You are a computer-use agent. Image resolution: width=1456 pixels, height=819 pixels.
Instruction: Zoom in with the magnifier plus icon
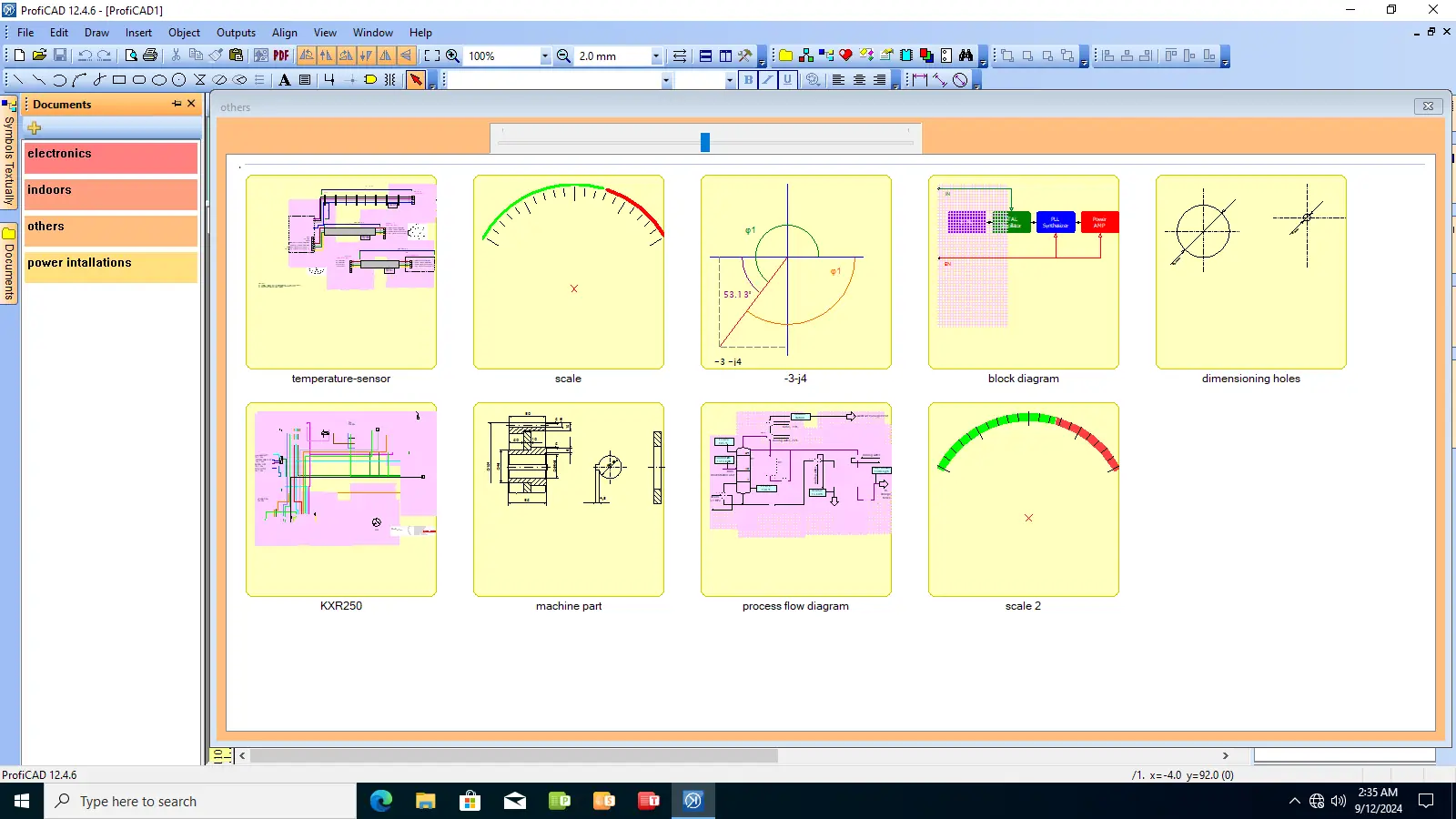452,56
